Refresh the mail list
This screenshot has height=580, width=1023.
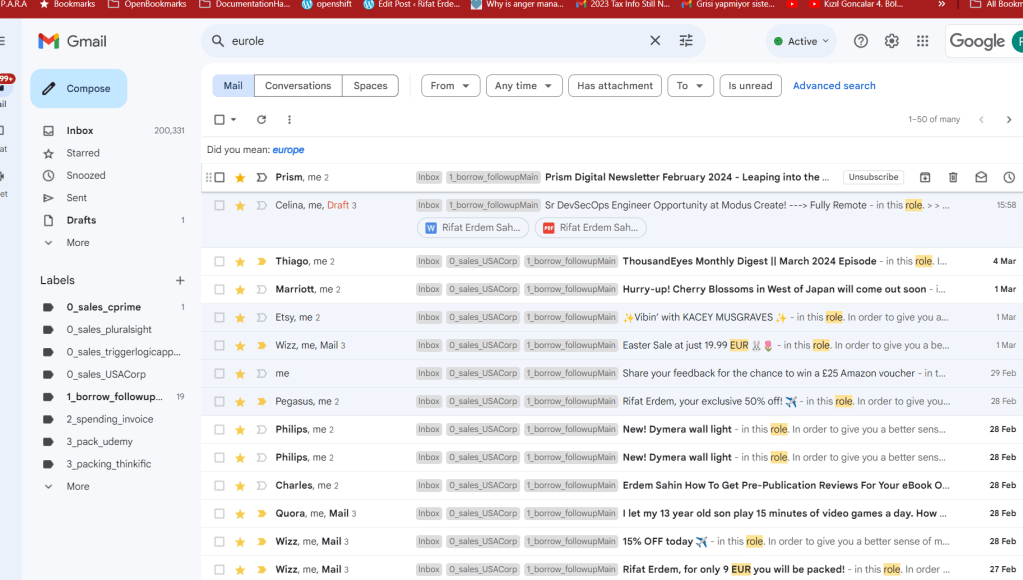pos(261,119)
